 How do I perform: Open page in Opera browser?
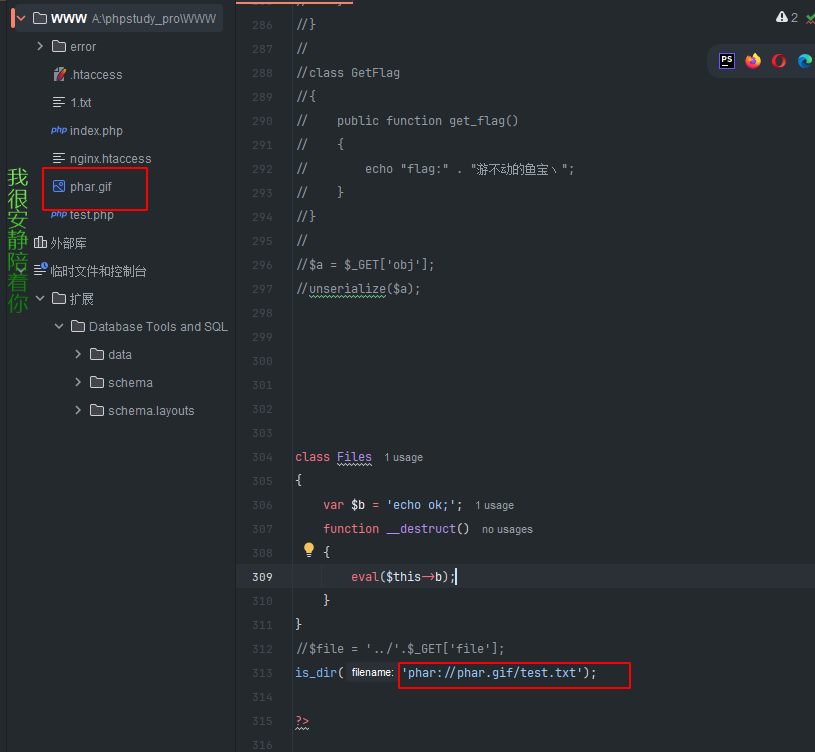click(x=779, y=61)
